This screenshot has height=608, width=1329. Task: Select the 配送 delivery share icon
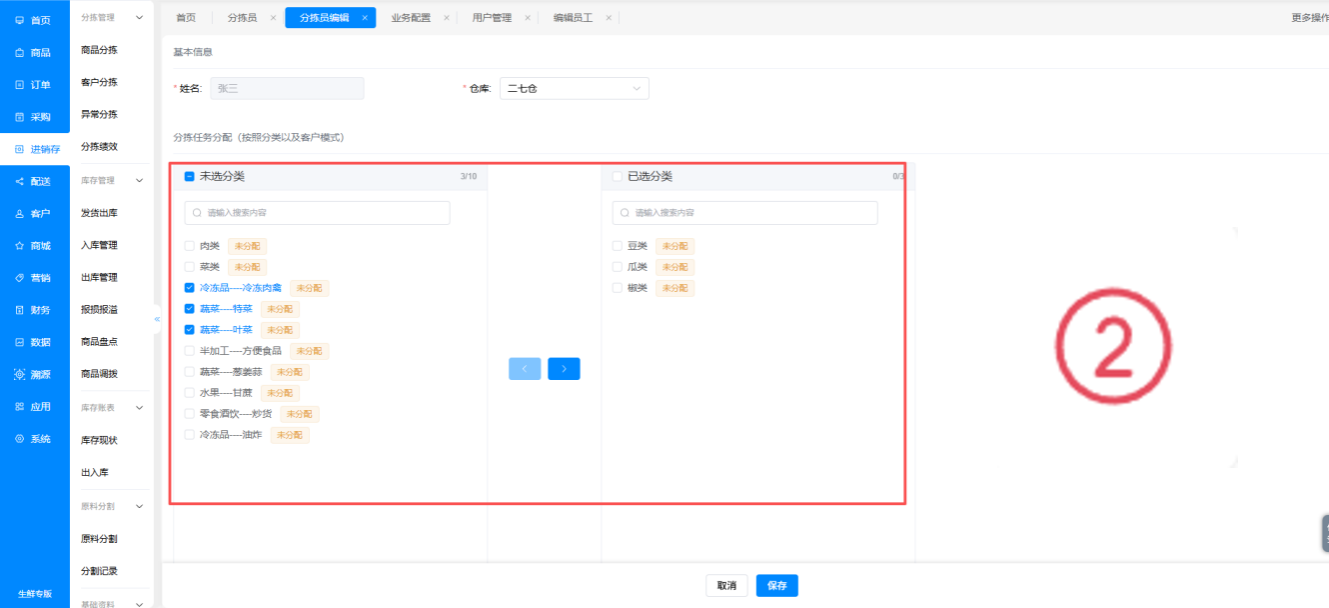point(20,181)
